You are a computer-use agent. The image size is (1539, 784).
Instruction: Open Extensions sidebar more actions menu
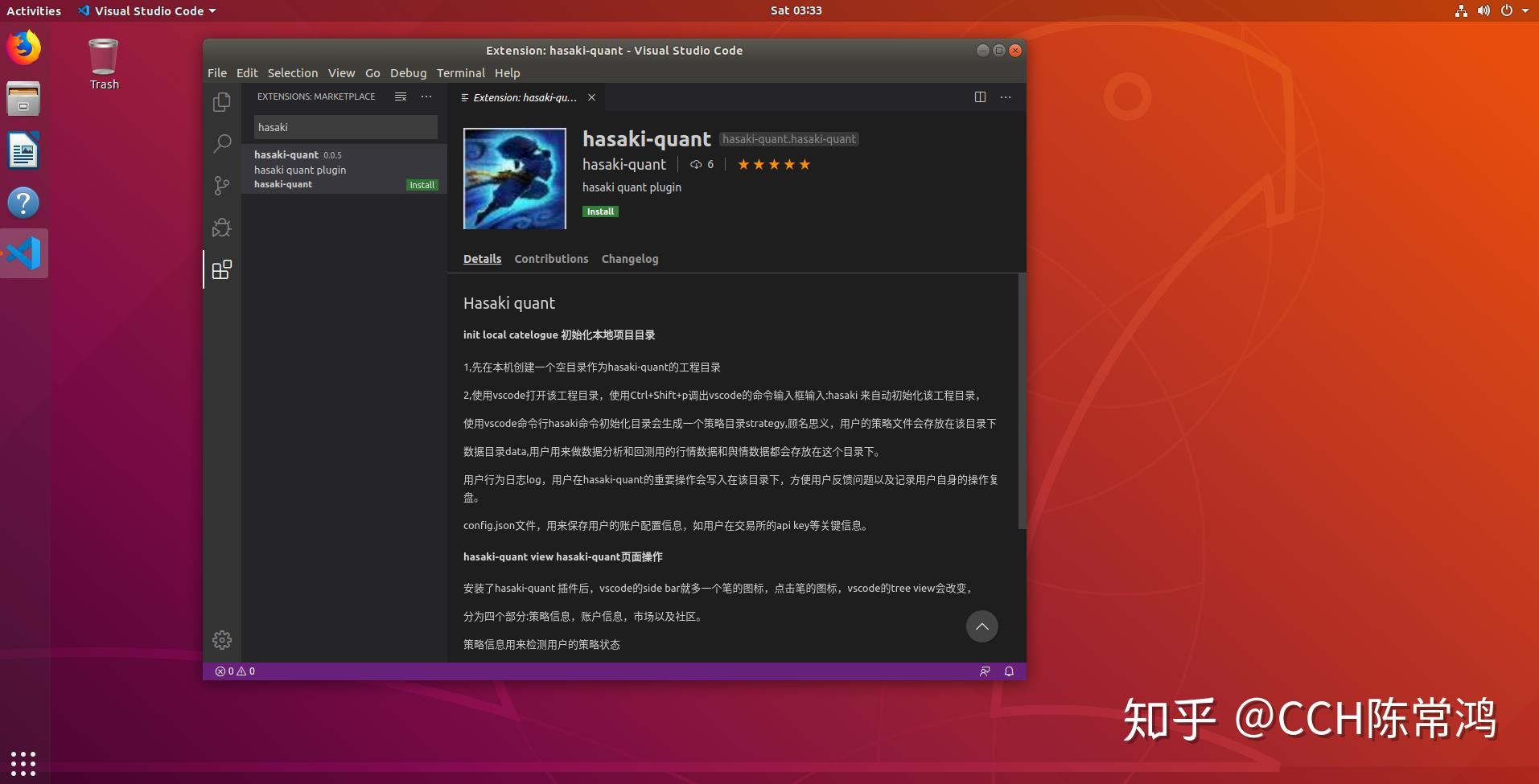(426, 96)
